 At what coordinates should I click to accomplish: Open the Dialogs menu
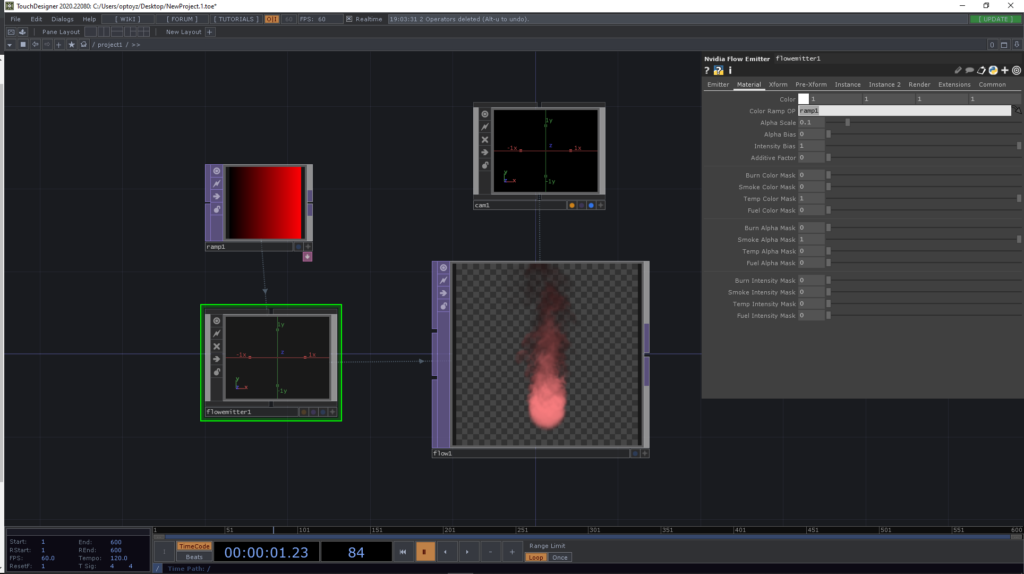point(62,19)
